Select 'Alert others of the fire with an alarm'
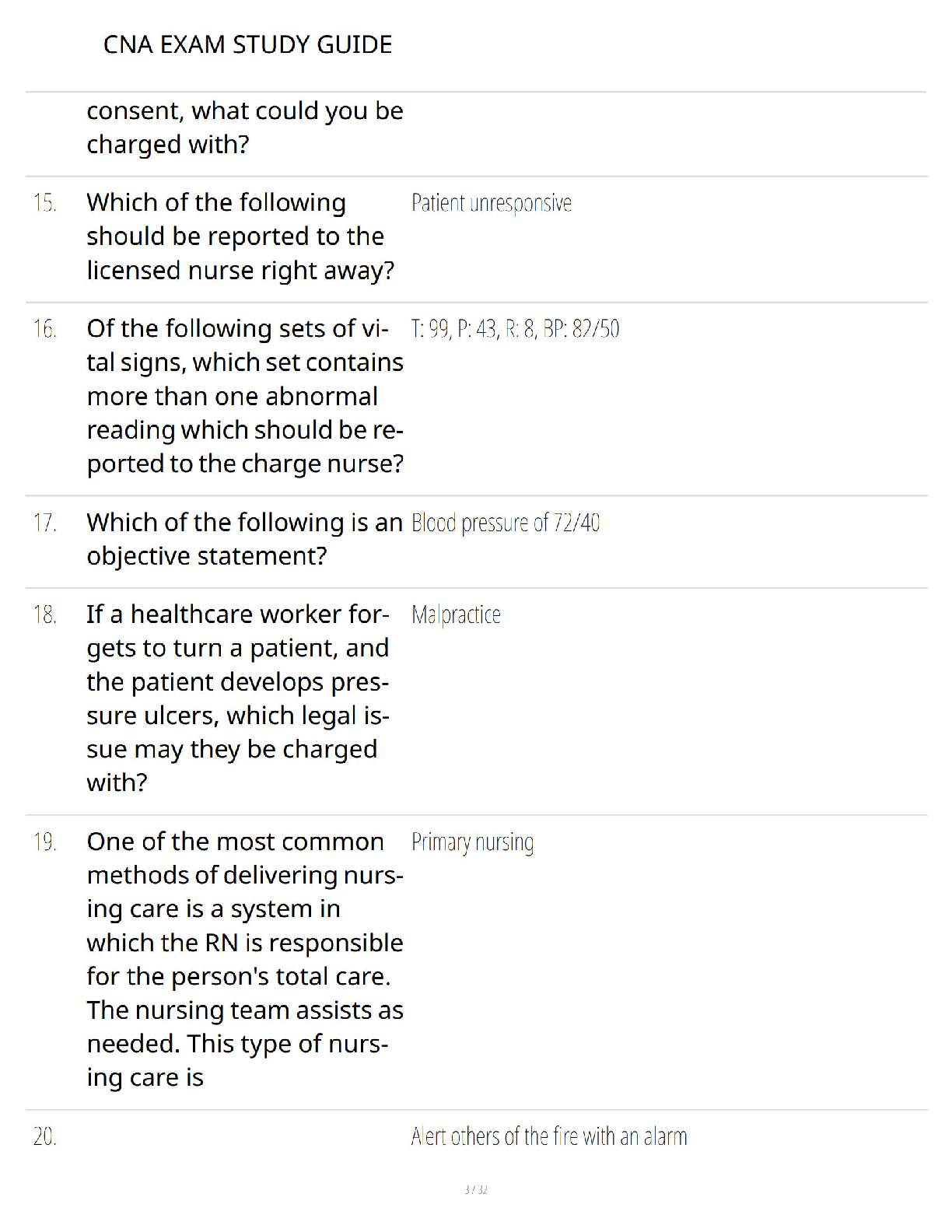Viewport: 952px width, 1232px height. point(549,1137)
